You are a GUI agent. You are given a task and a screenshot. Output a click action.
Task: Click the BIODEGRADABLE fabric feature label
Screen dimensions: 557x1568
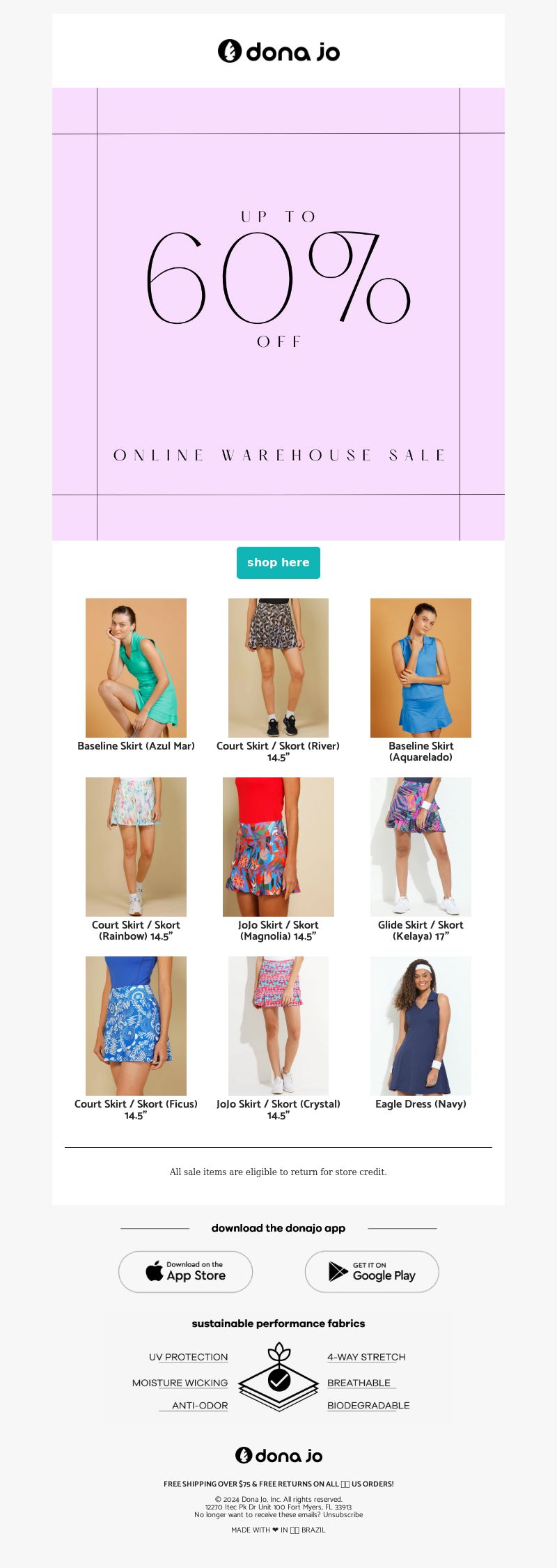click(368, 1406)
